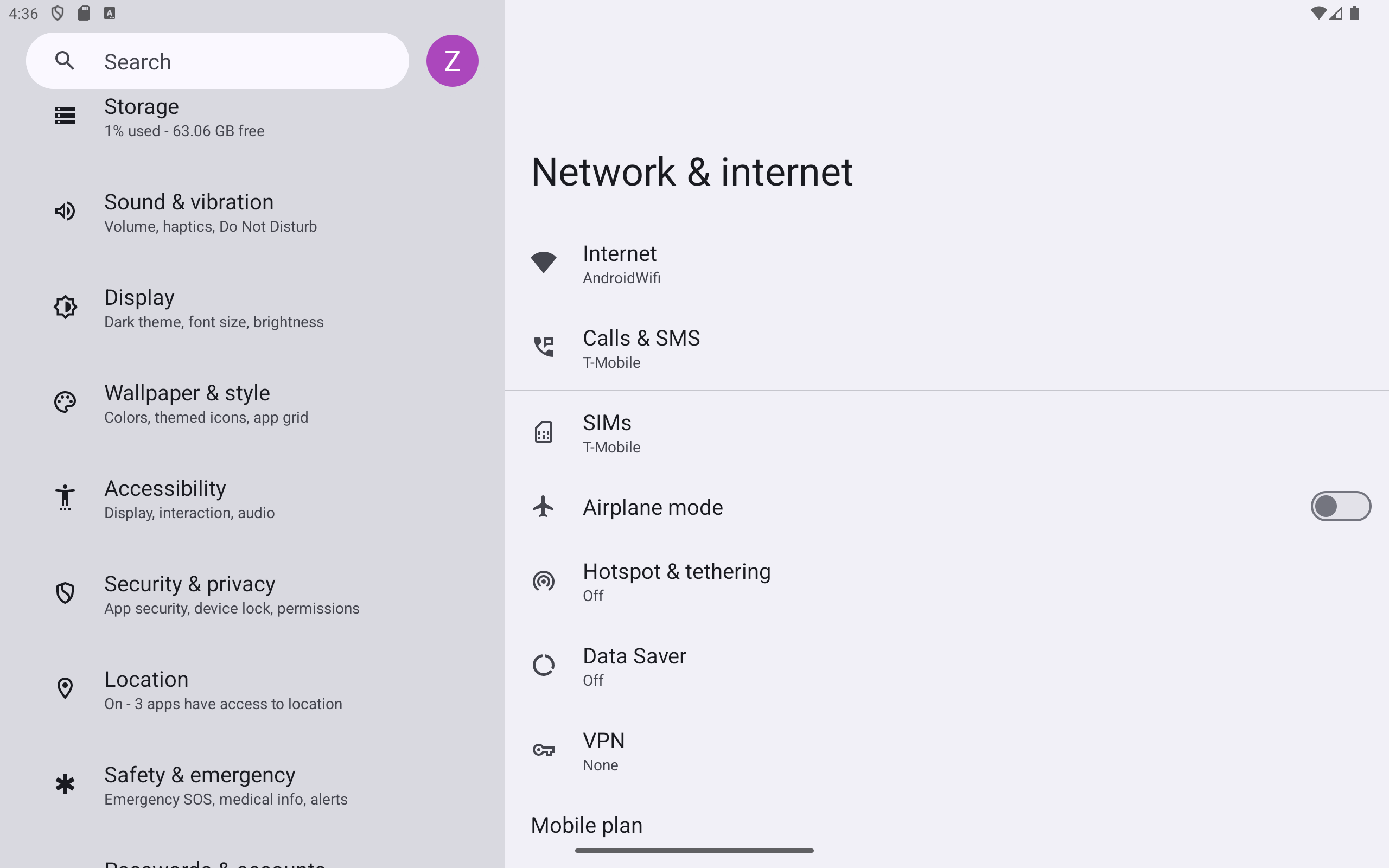Open Accessibility settings
This screenshot has height=868, width=1389.
(x=252, y=499)
